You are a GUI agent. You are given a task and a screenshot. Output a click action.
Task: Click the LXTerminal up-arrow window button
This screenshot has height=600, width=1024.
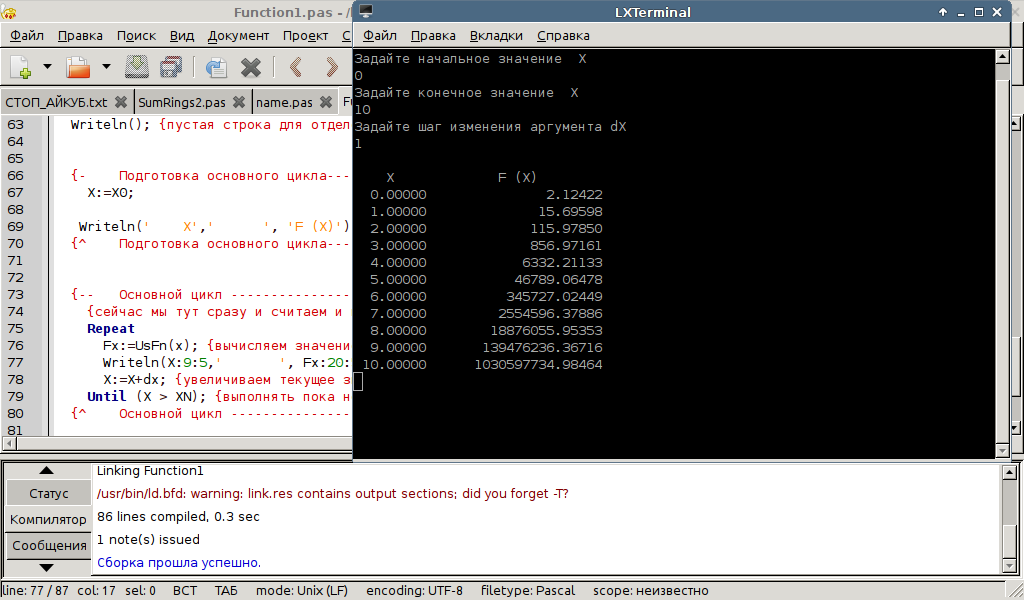point(942,12)
